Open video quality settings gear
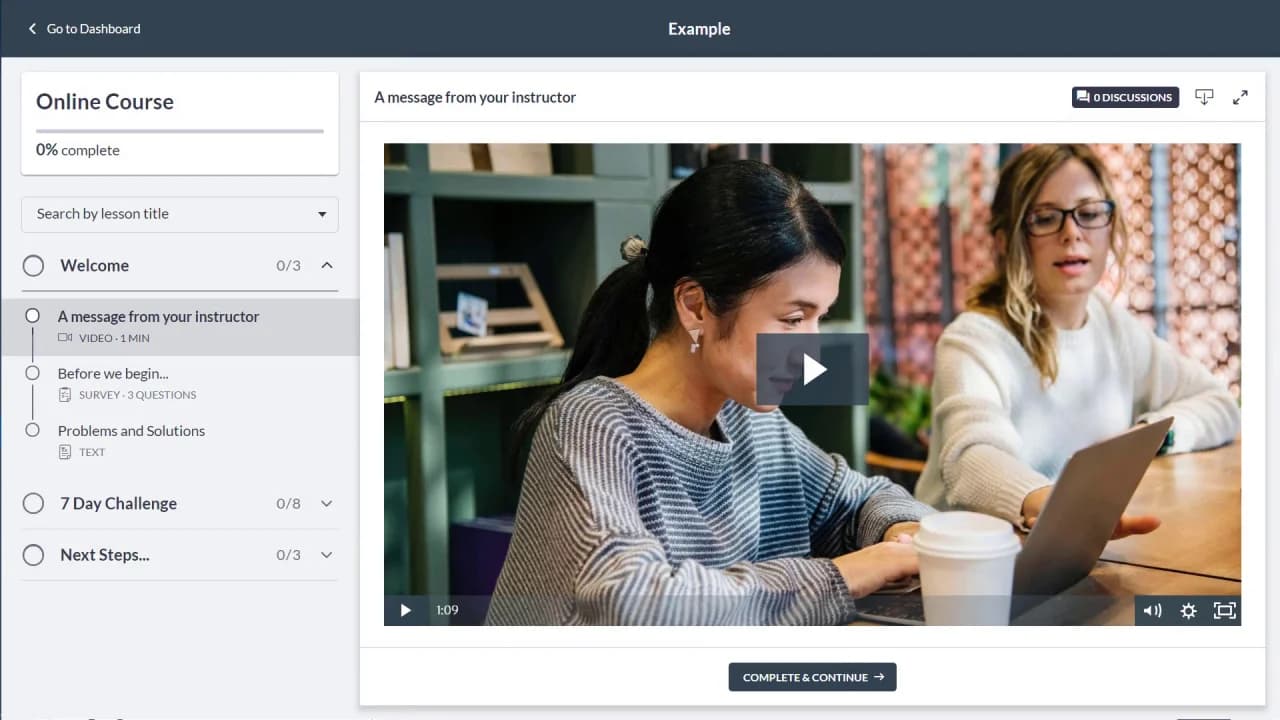1280x720 pixels. (x=1188, y=610)
